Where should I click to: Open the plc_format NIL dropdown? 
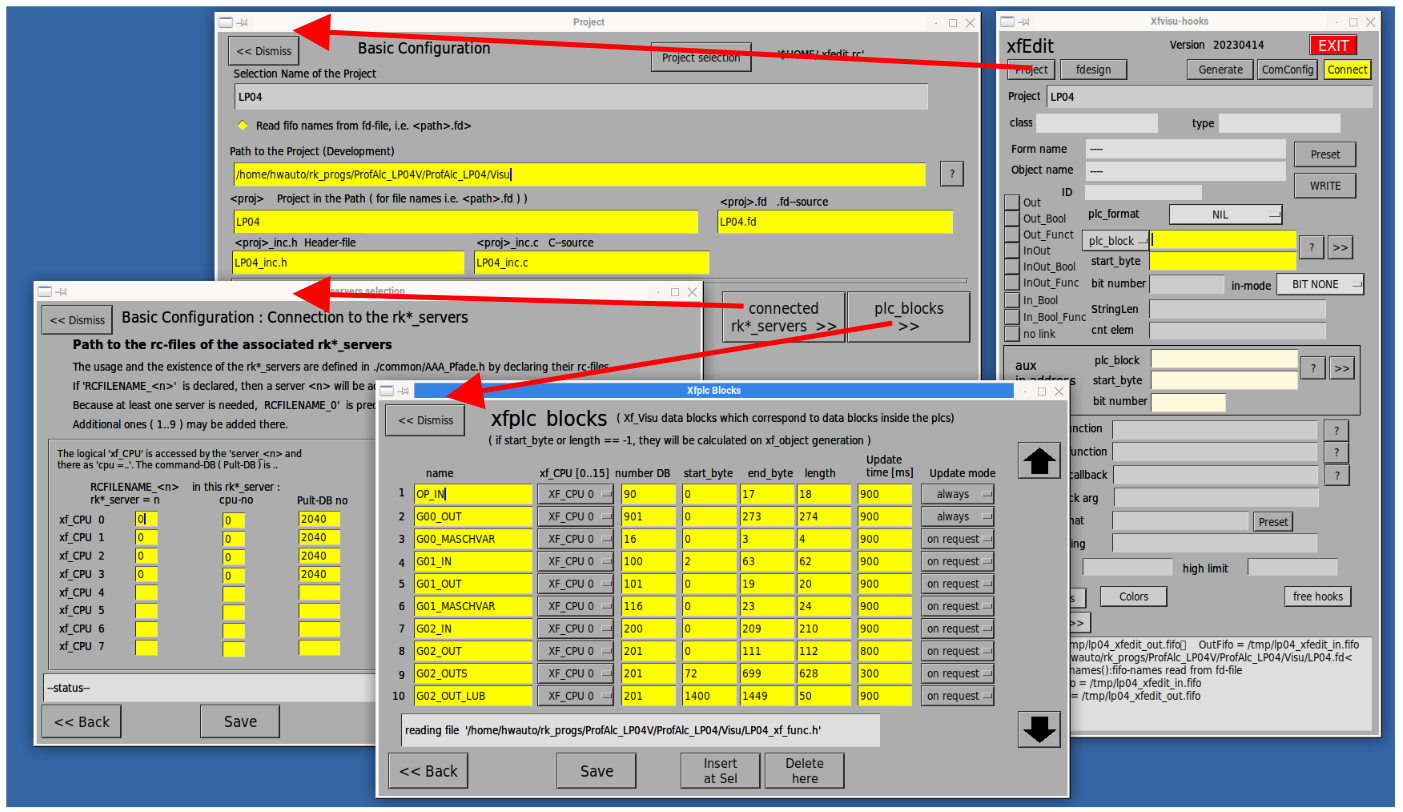pyautogui.click(x=1225, y=214)
